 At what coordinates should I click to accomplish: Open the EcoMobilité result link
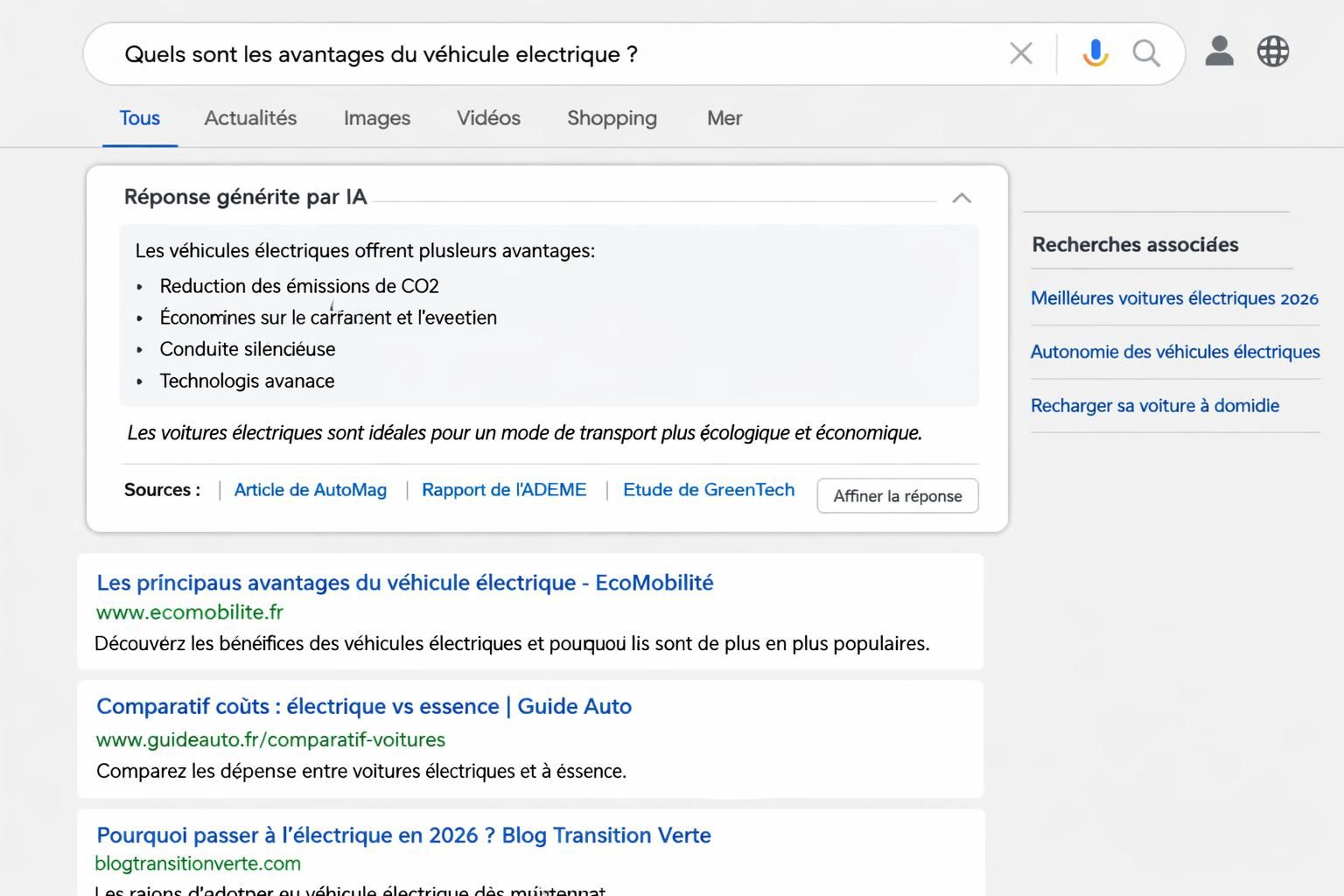click(405, 582)
